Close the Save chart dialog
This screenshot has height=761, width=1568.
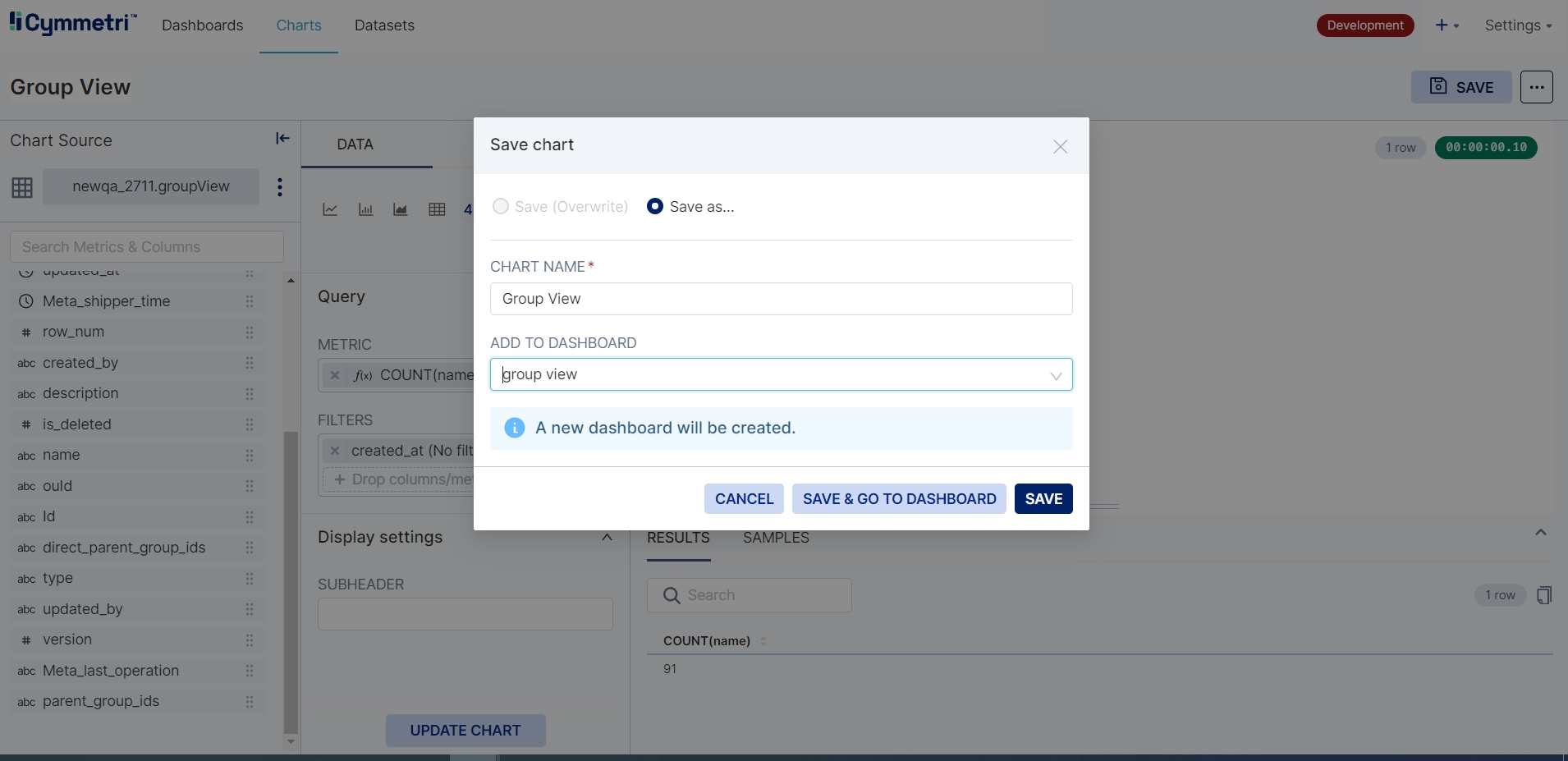[1060, 147]
